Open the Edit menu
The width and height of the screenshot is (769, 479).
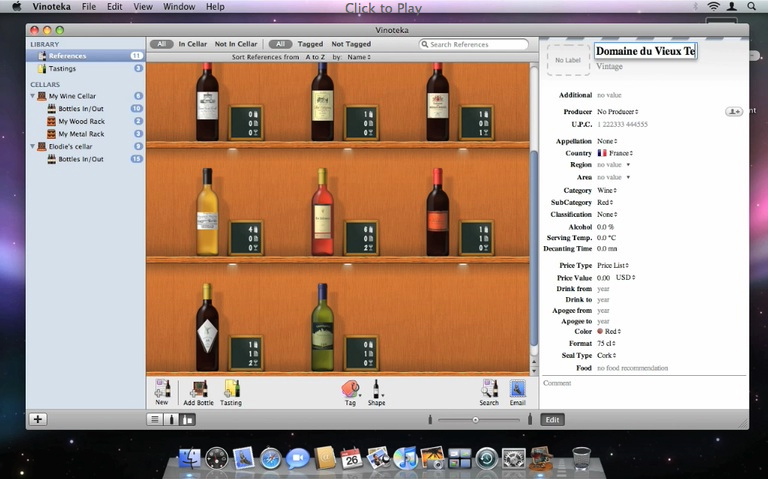point(115,6)
